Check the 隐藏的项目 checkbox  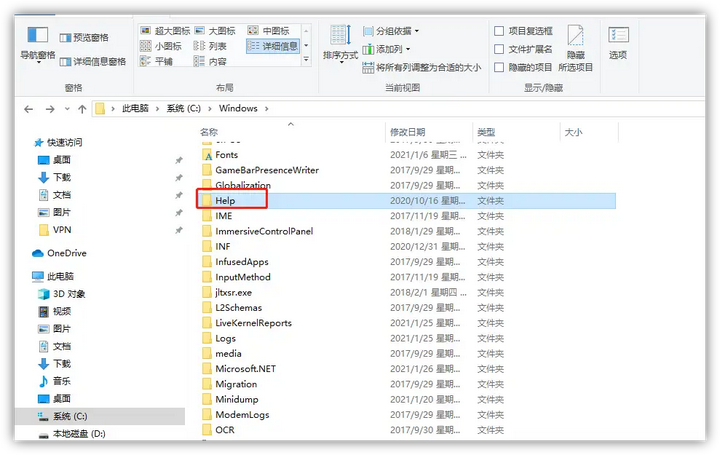tap(499, 67)
